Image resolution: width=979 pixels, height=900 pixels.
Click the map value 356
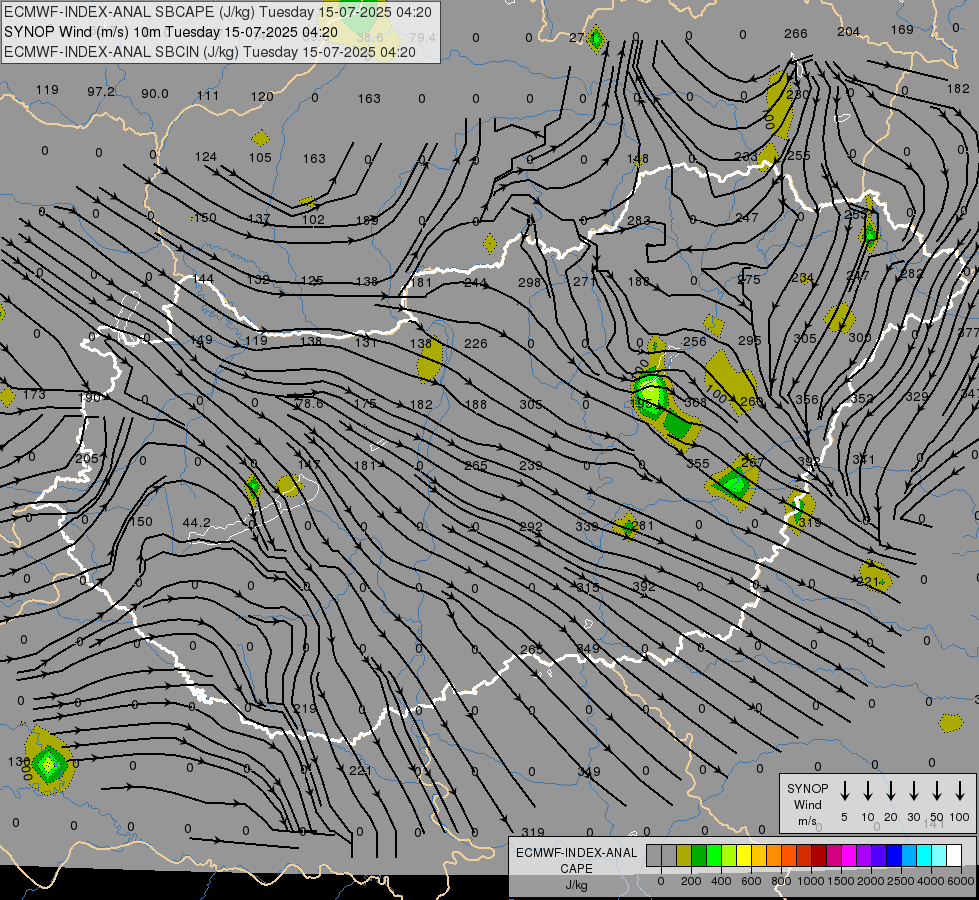pyautogui.click(x=807, y=399)
